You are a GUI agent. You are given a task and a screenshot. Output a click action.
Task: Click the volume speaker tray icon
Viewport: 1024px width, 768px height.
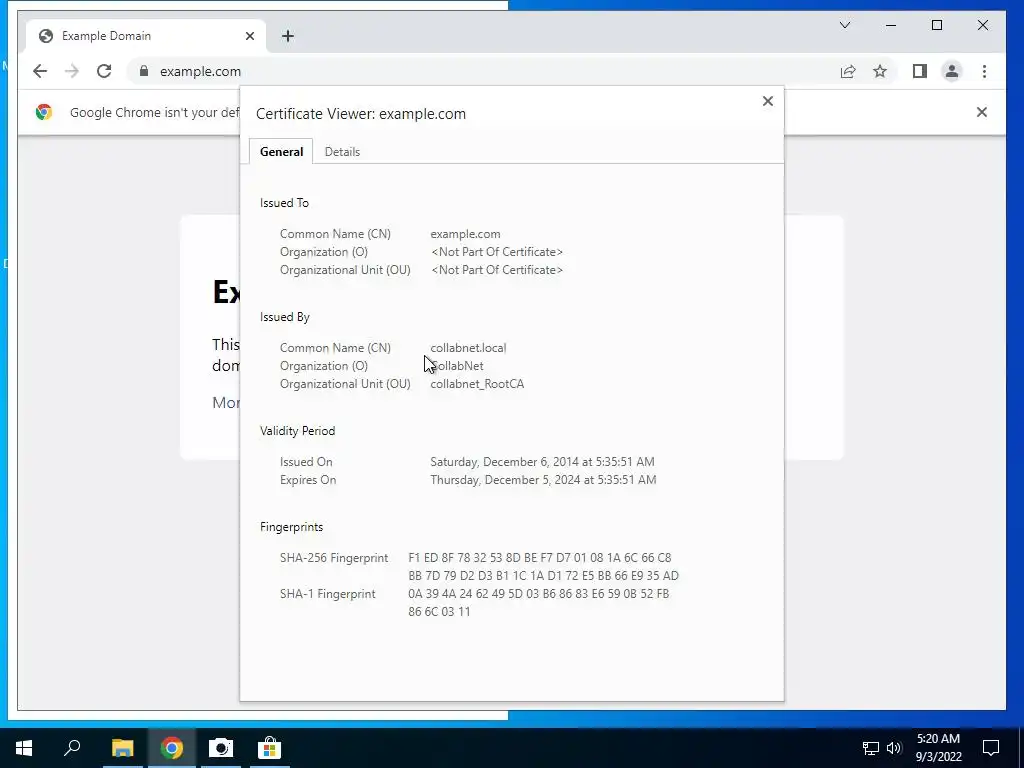tap(894, 748)
